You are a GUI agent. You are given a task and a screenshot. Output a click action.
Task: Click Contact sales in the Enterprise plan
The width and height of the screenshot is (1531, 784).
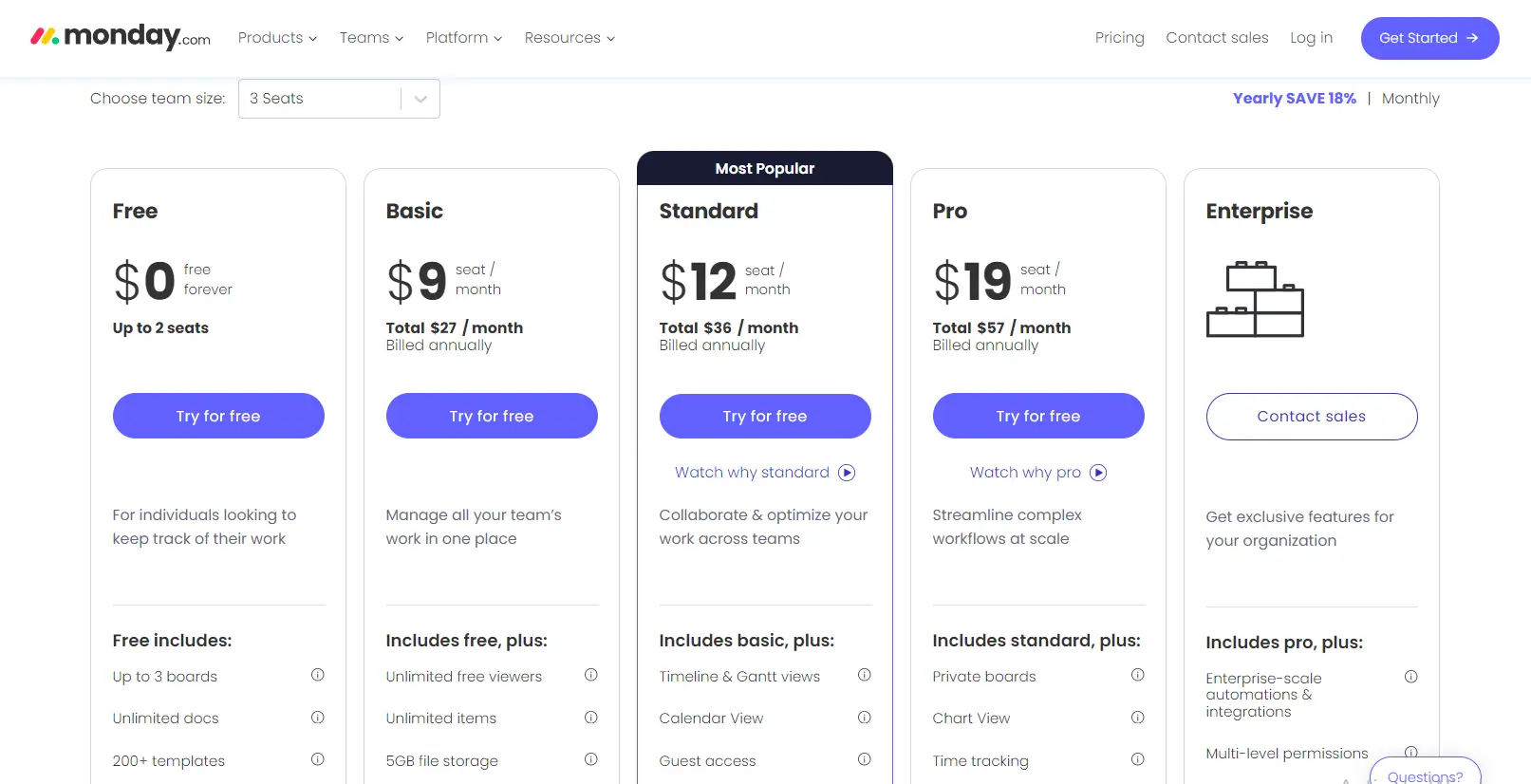pyautogui.click(x=1312, y=417)
